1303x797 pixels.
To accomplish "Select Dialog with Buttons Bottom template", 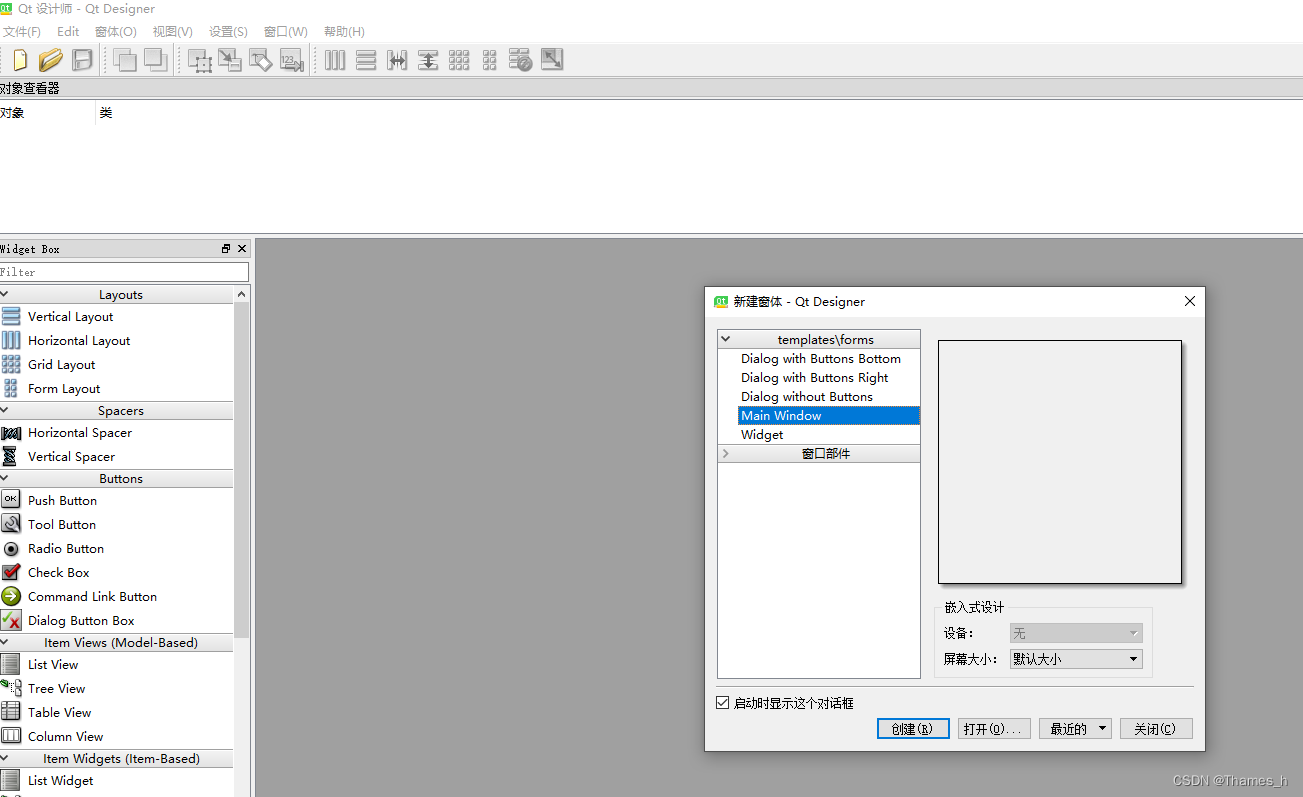I will point(821,359).
